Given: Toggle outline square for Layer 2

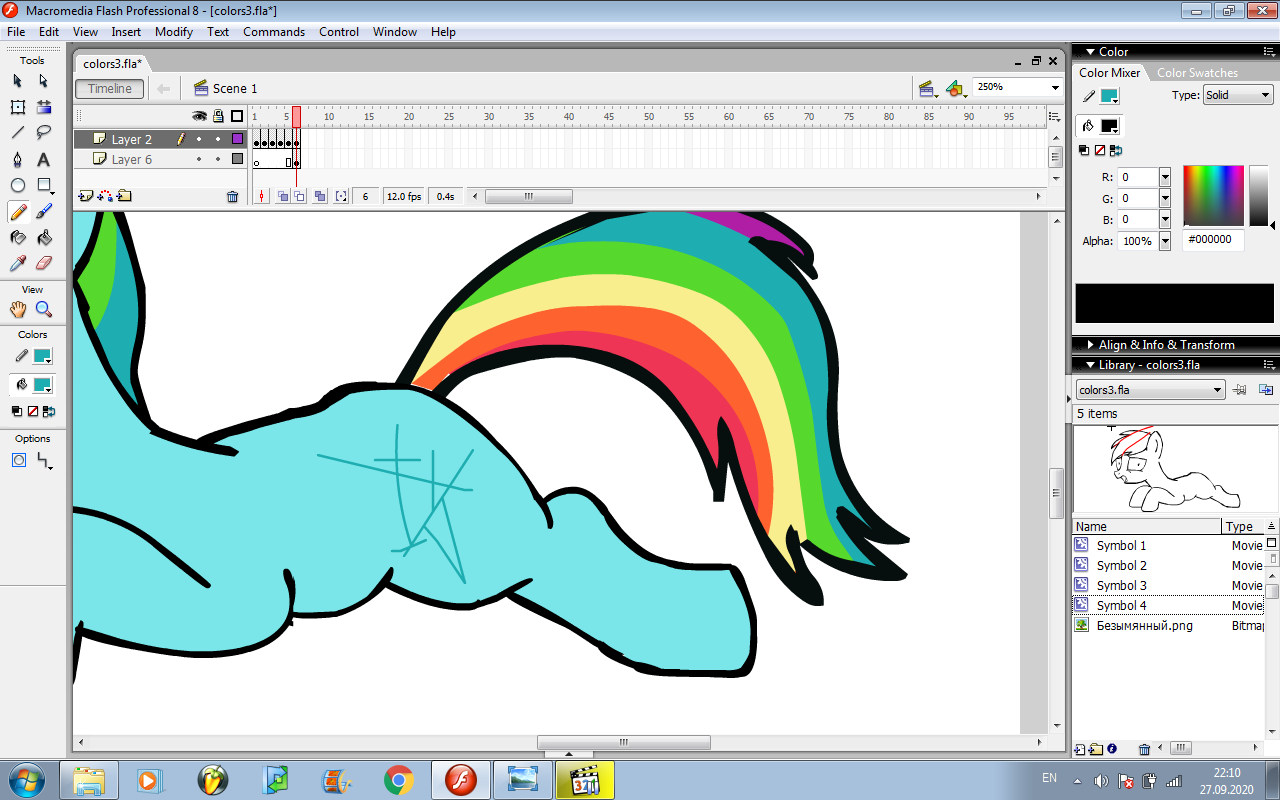Looking at the screenshot, I should coord(238,140).
